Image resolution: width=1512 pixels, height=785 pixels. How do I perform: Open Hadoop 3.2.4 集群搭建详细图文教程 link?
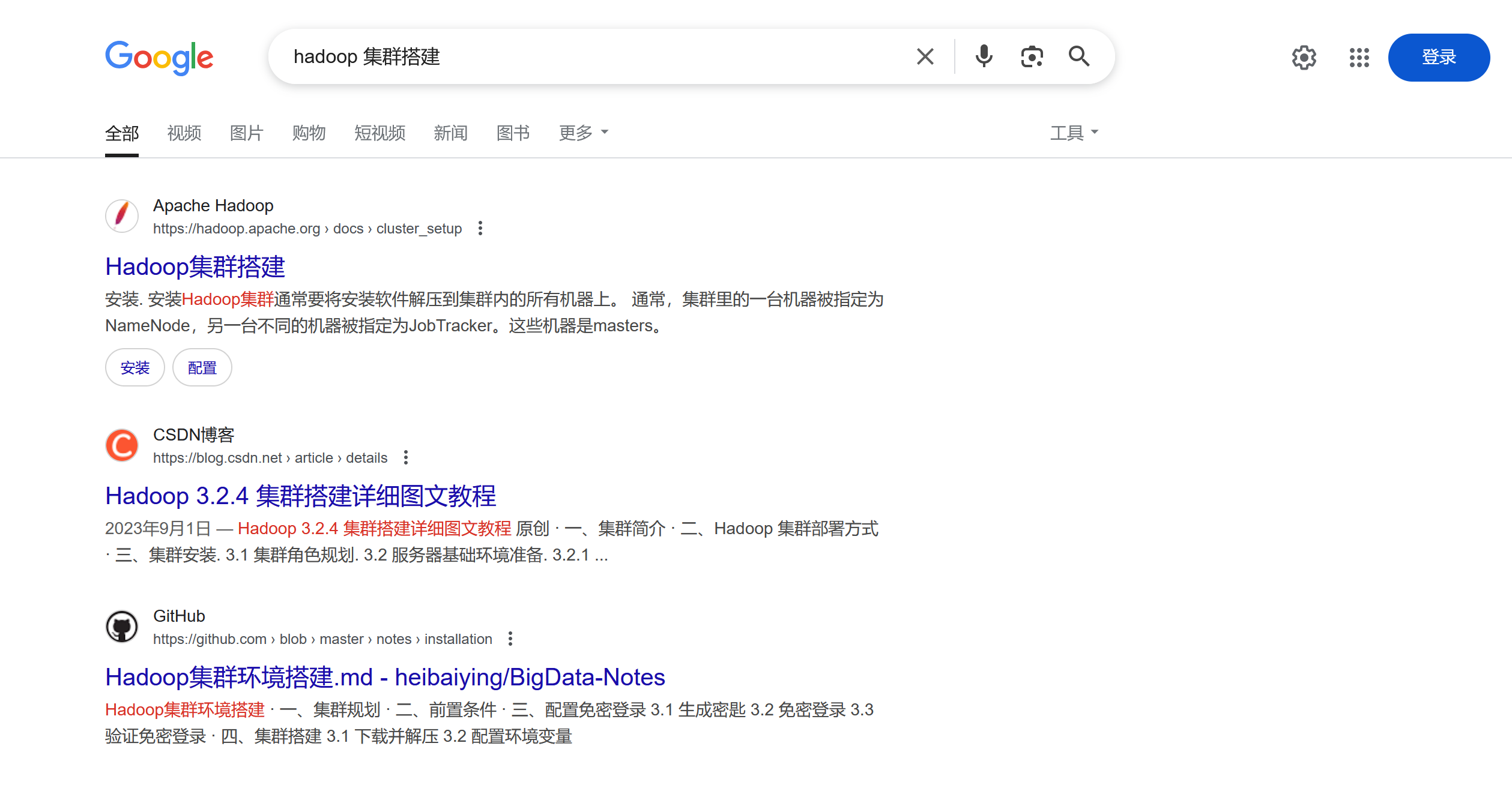click(301, 496)
